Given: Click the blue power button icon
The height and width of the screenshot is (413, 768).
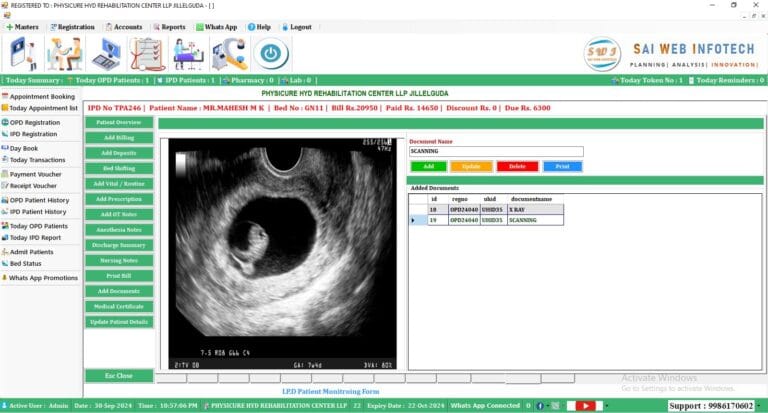Looking at the screenshot, I should point(271,54).
